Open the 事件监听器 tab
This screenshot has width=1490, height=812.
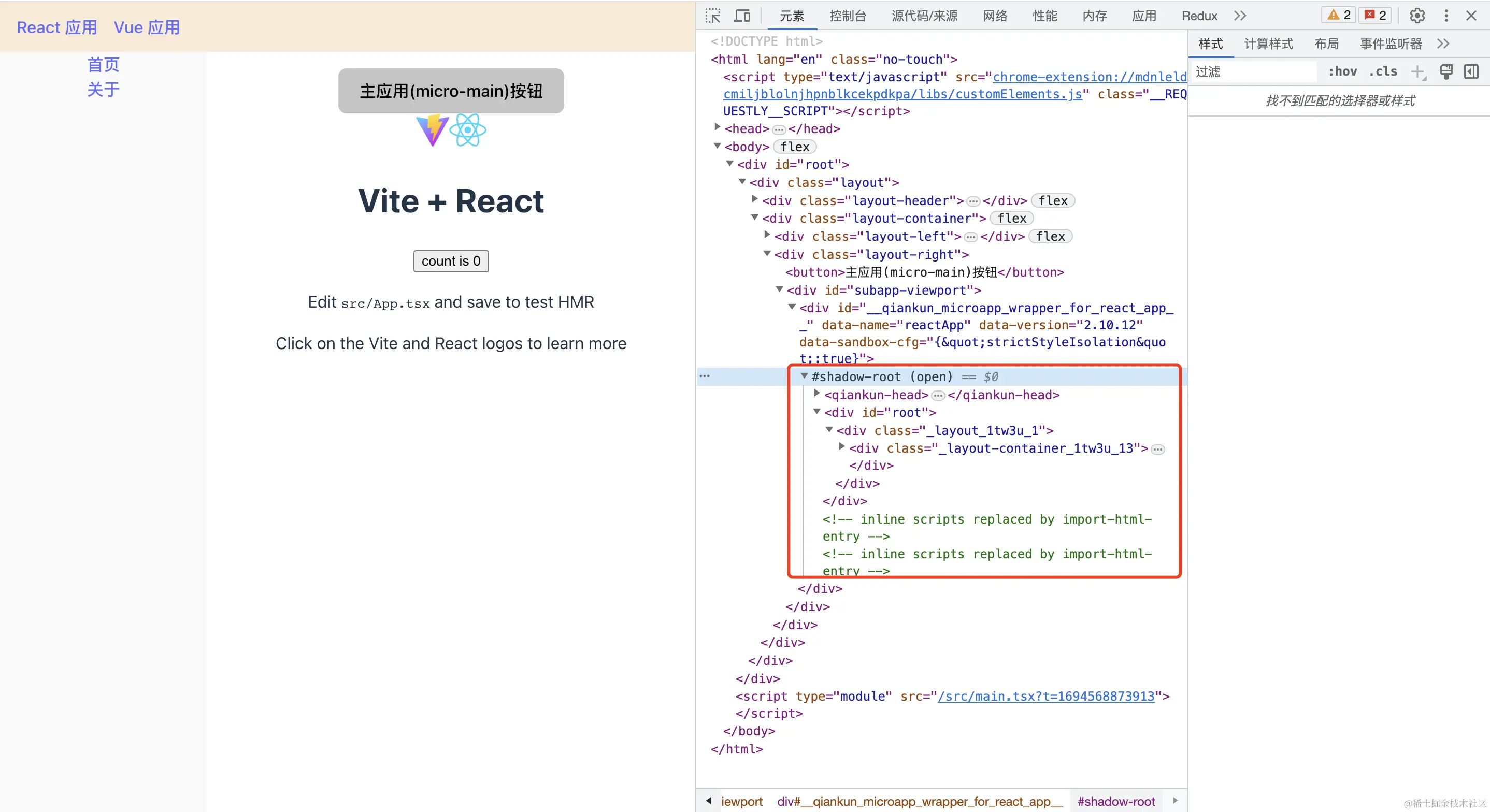[1391, 44]
